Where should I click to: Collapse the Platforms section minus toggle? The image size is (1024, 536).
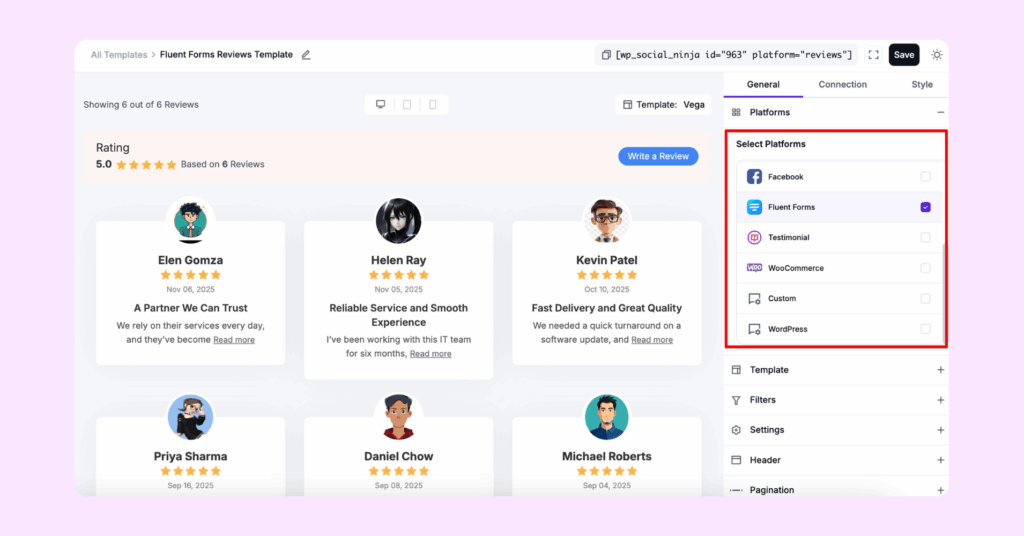click(940, 112)
